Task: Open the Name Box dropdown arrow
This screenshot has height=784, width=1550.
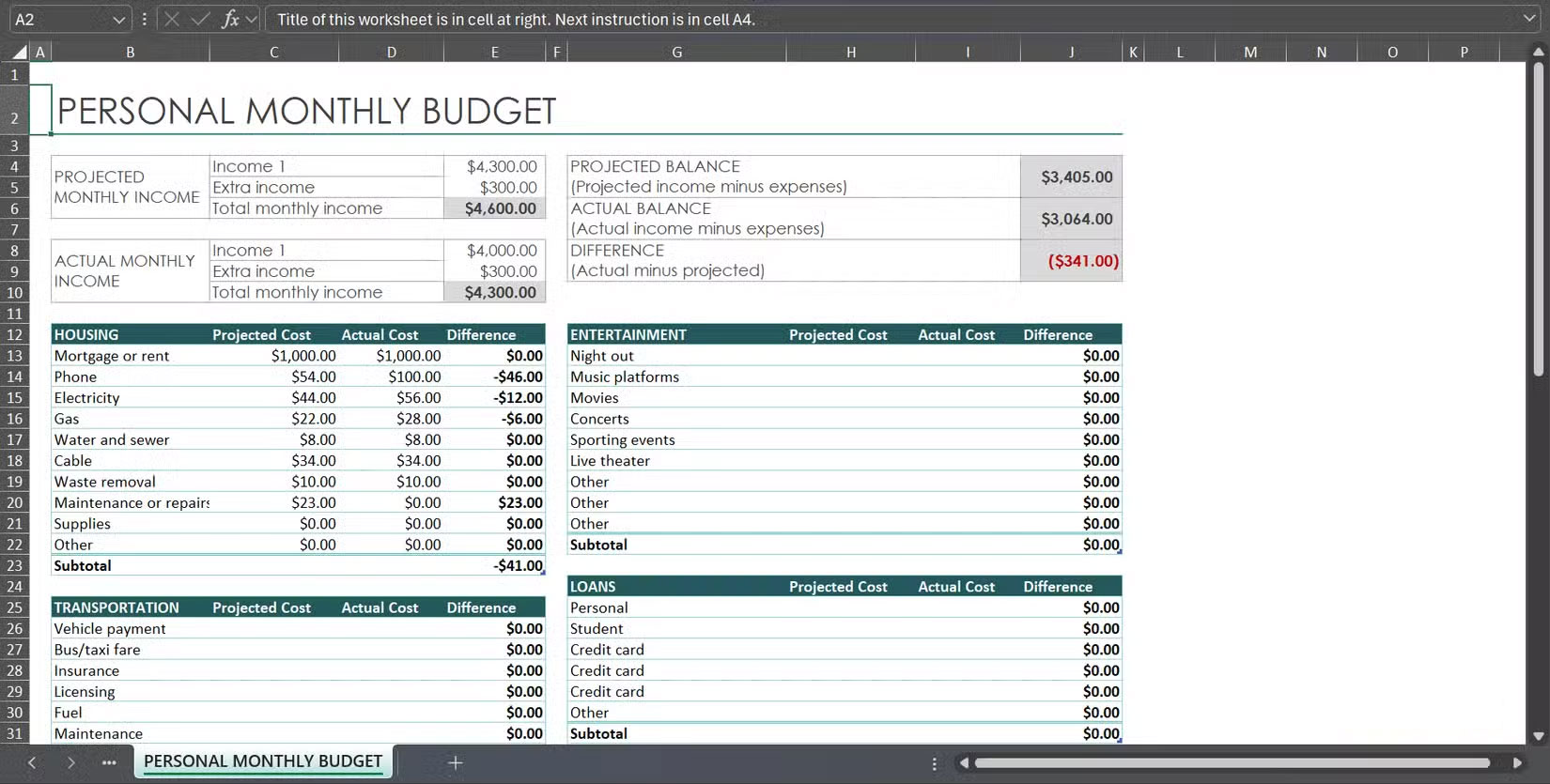Action: pos(118,20)
